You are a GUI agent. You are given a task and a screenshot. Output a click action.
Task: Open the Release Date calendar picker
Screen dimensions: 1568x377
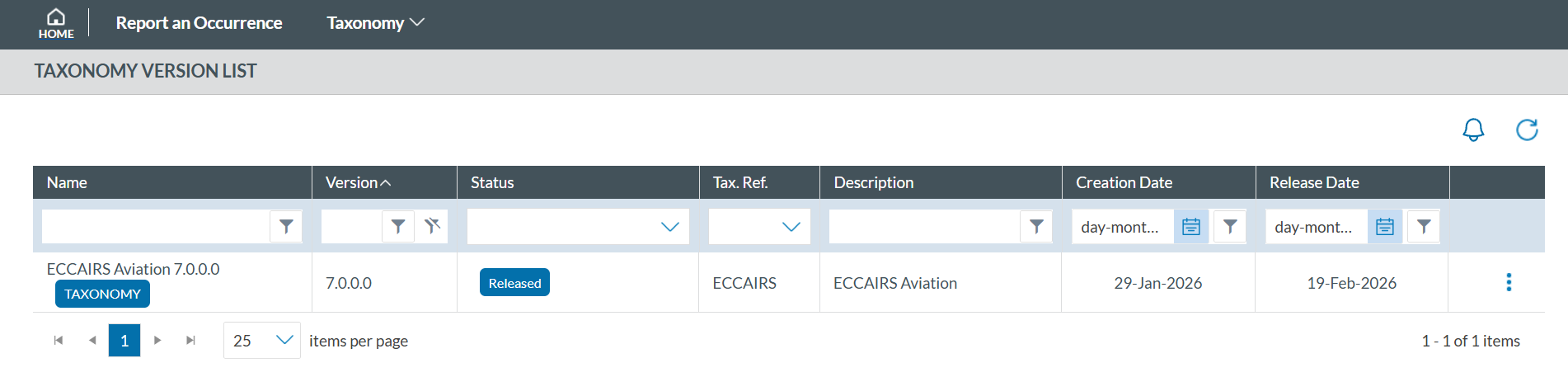point(1385,227)
